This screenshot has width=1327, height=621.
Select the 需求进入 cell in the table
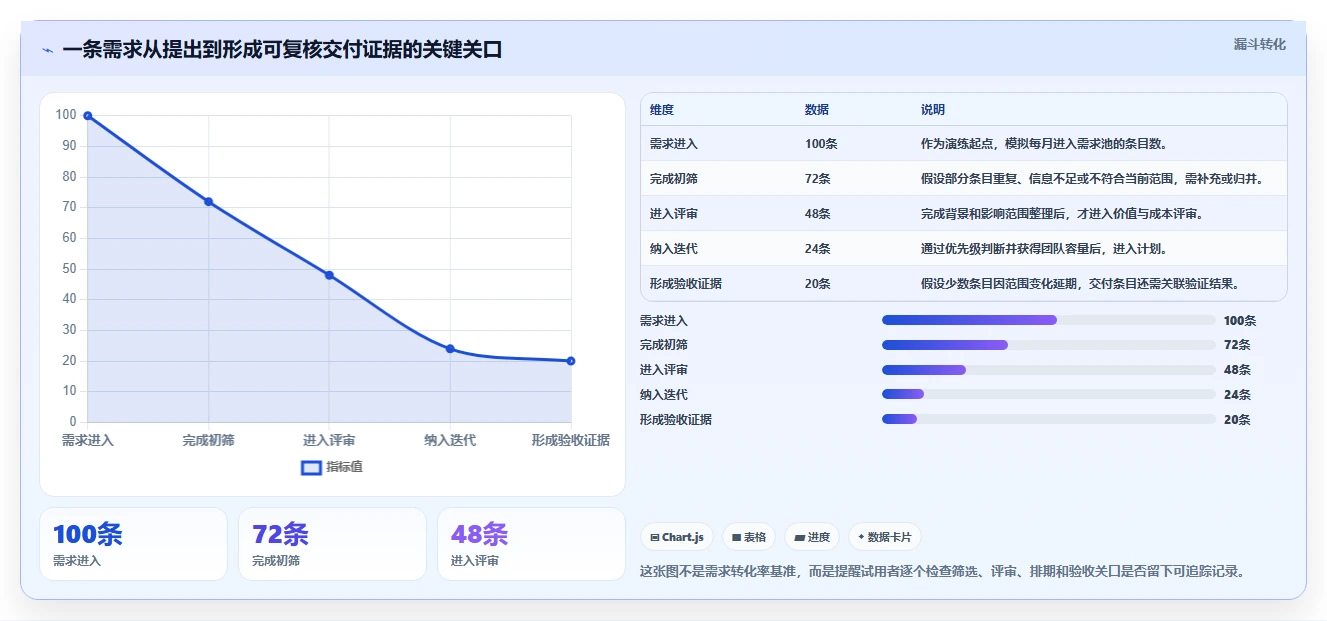(674, 144)
